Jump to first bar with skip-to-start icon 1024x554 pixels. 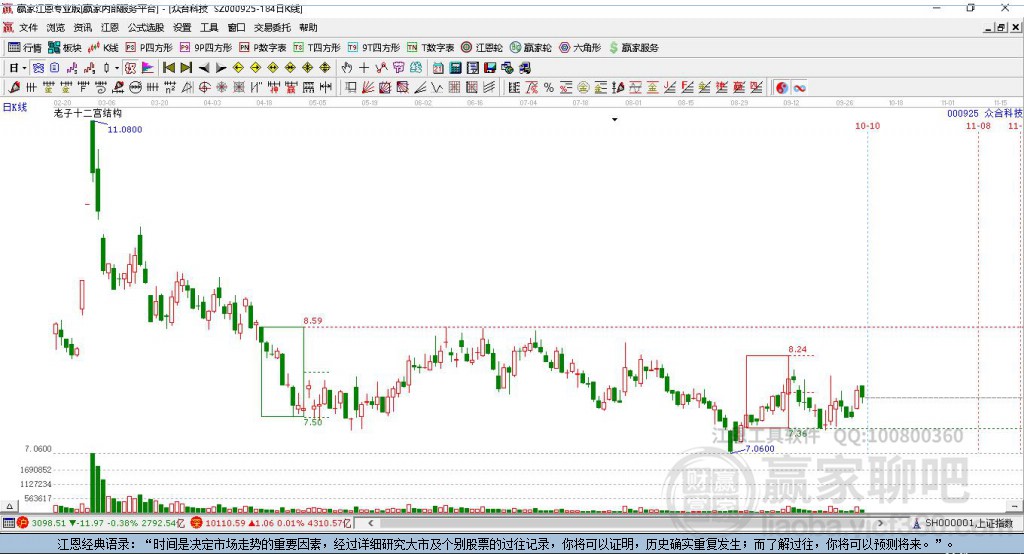[x=169, y=68]
